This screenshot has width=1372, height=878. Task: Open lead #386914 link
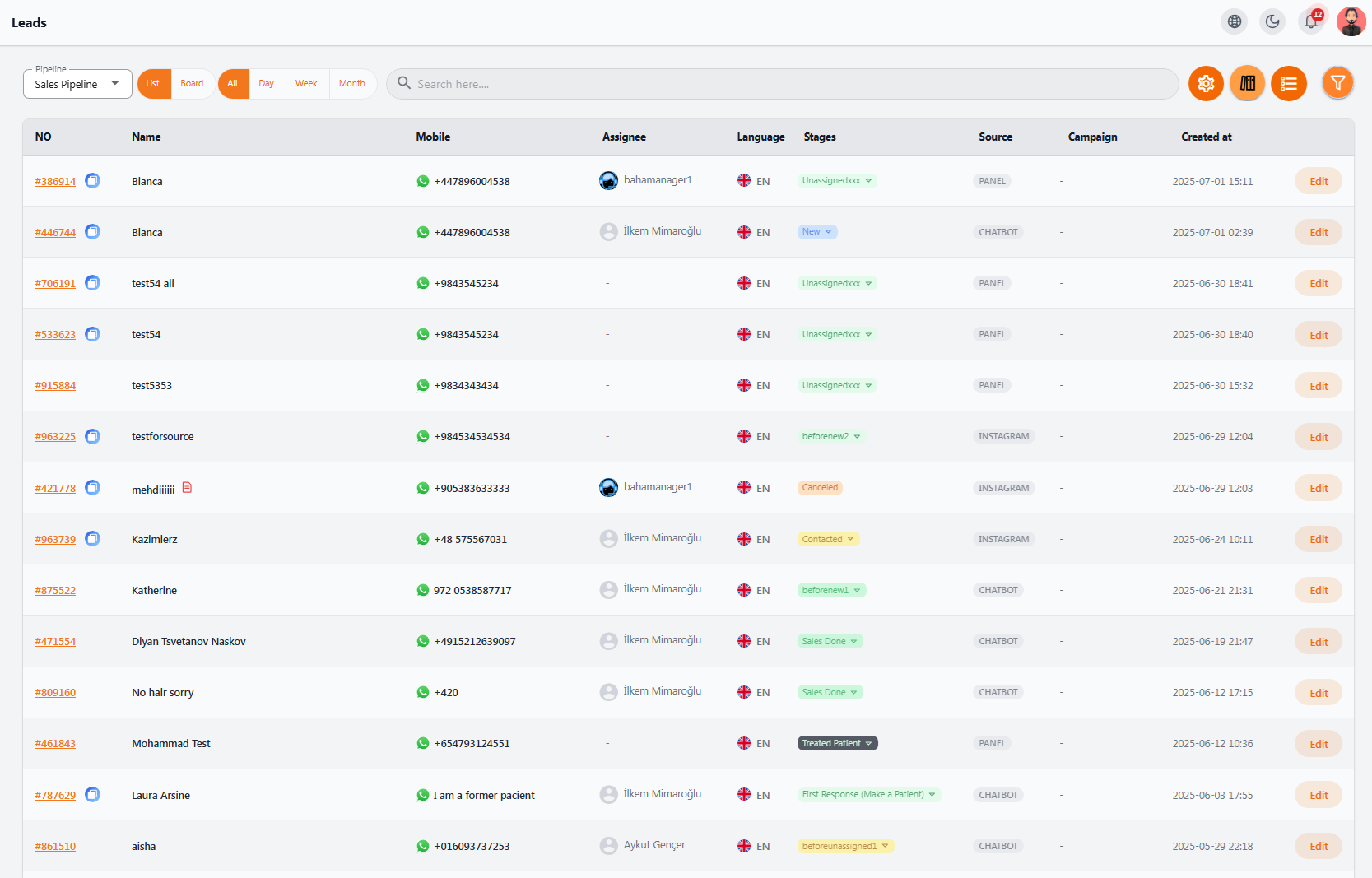click(x=55, y=181)
